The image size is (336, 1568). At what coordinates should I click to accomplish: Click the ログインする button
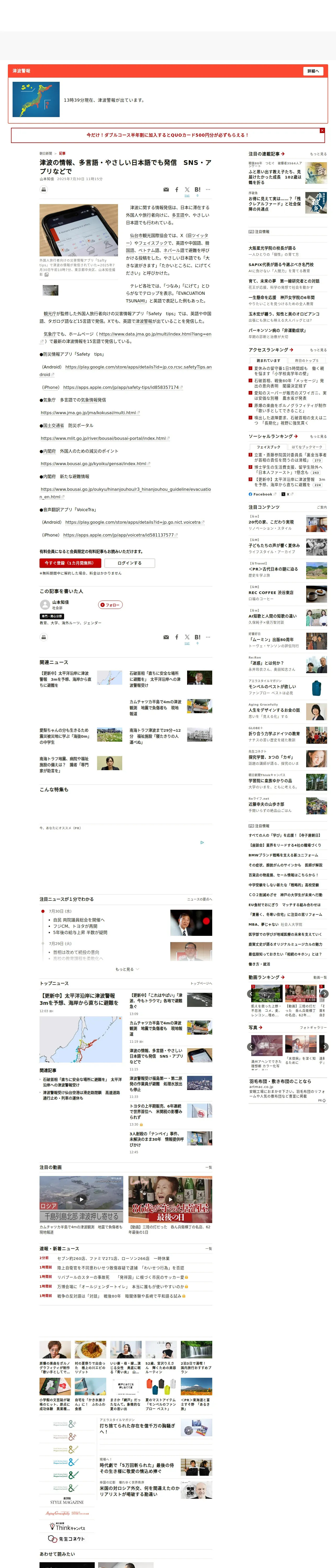click(129, 563)
